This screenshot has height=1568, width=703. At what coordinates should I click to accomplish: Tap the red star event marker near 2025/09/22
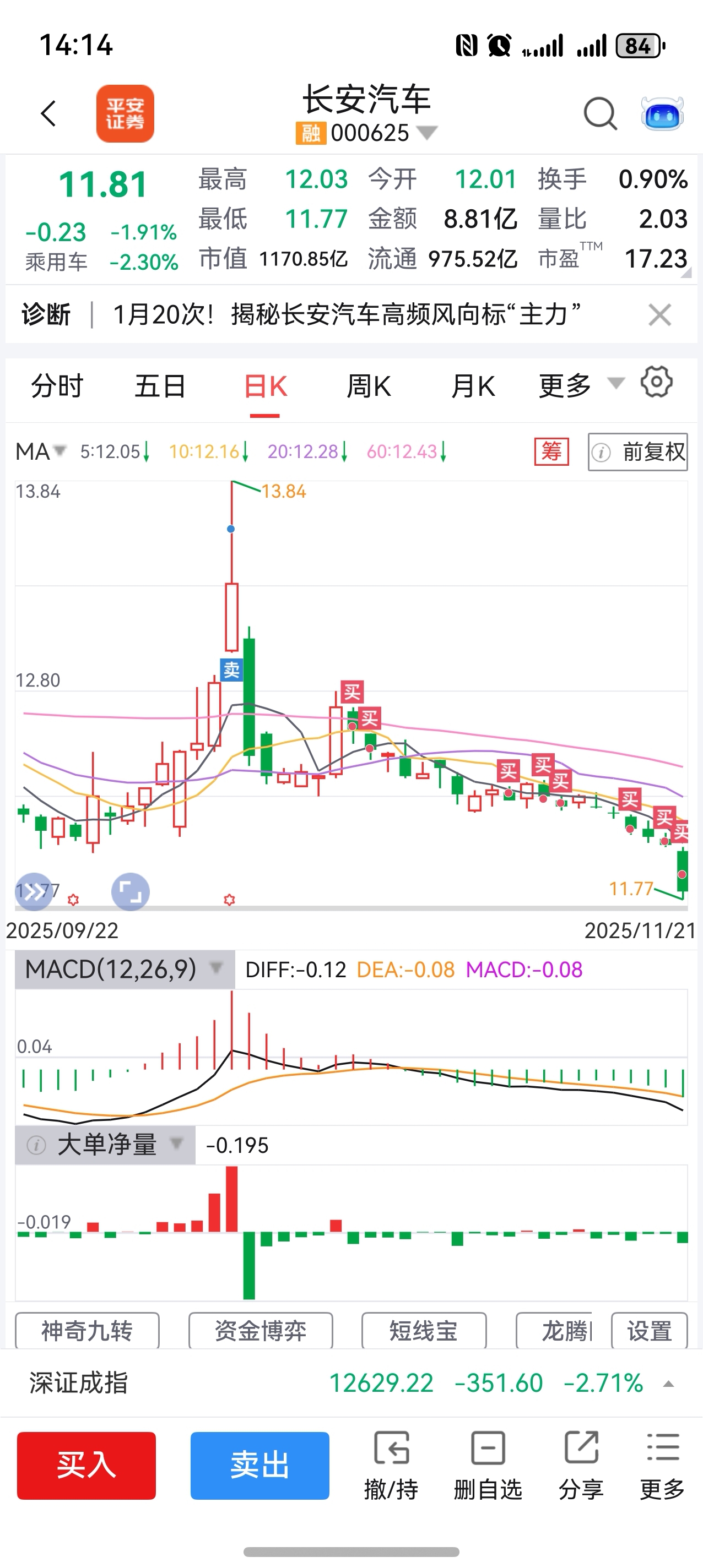coord(73,899)
